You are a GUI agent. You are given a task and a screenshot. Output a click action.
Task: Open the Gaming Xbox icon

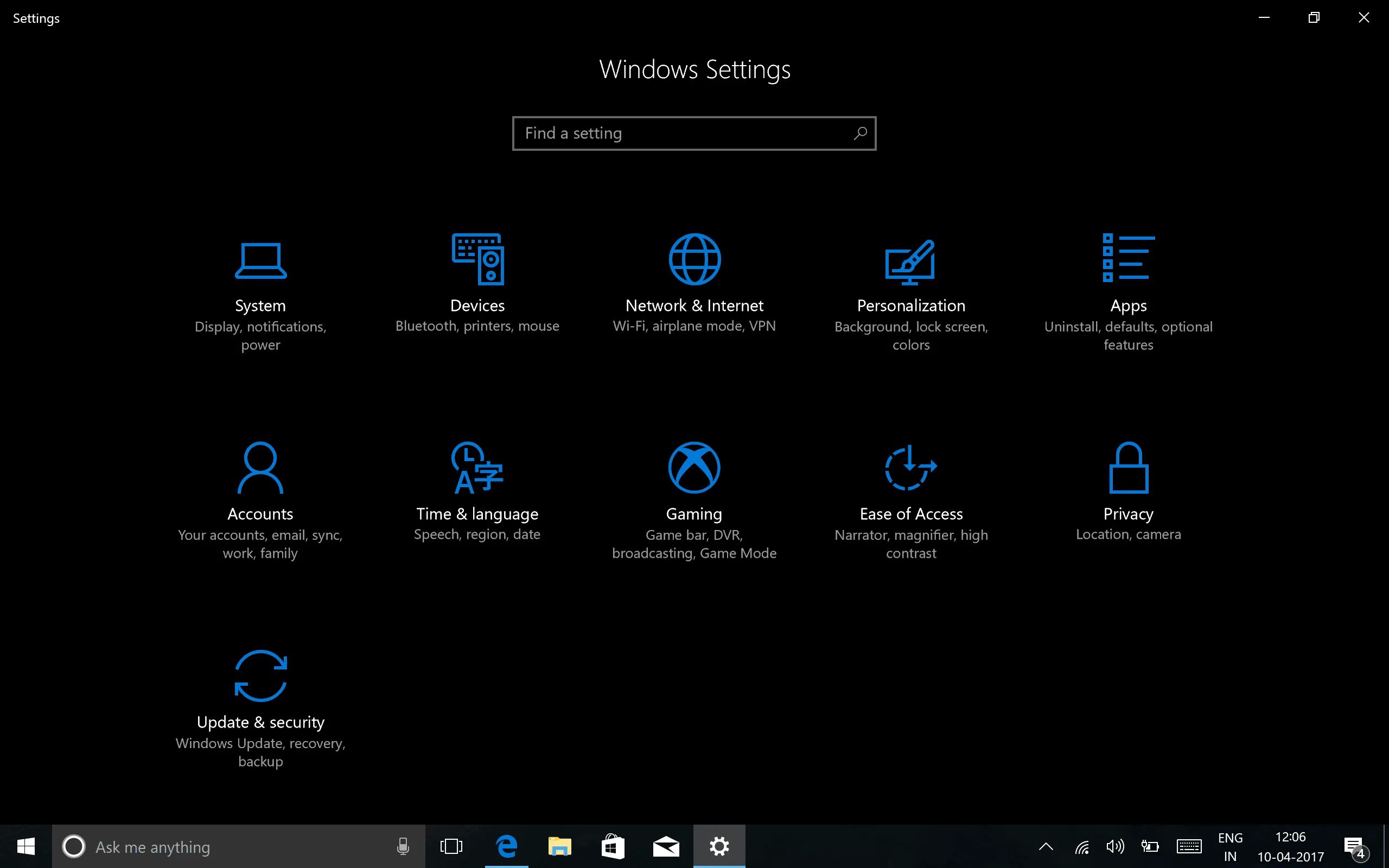pos(694,467)
